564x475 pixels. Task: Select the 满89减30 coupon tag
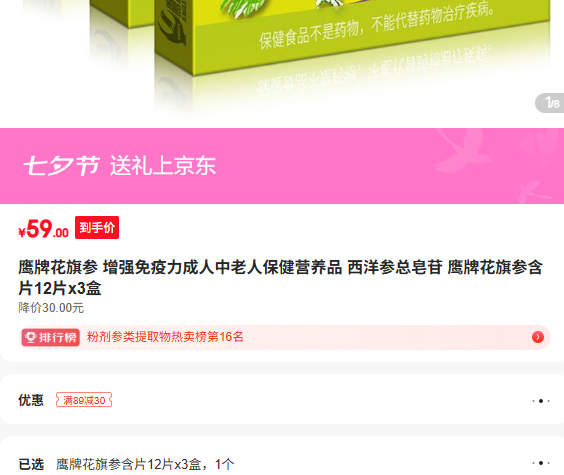pos(84,400)
